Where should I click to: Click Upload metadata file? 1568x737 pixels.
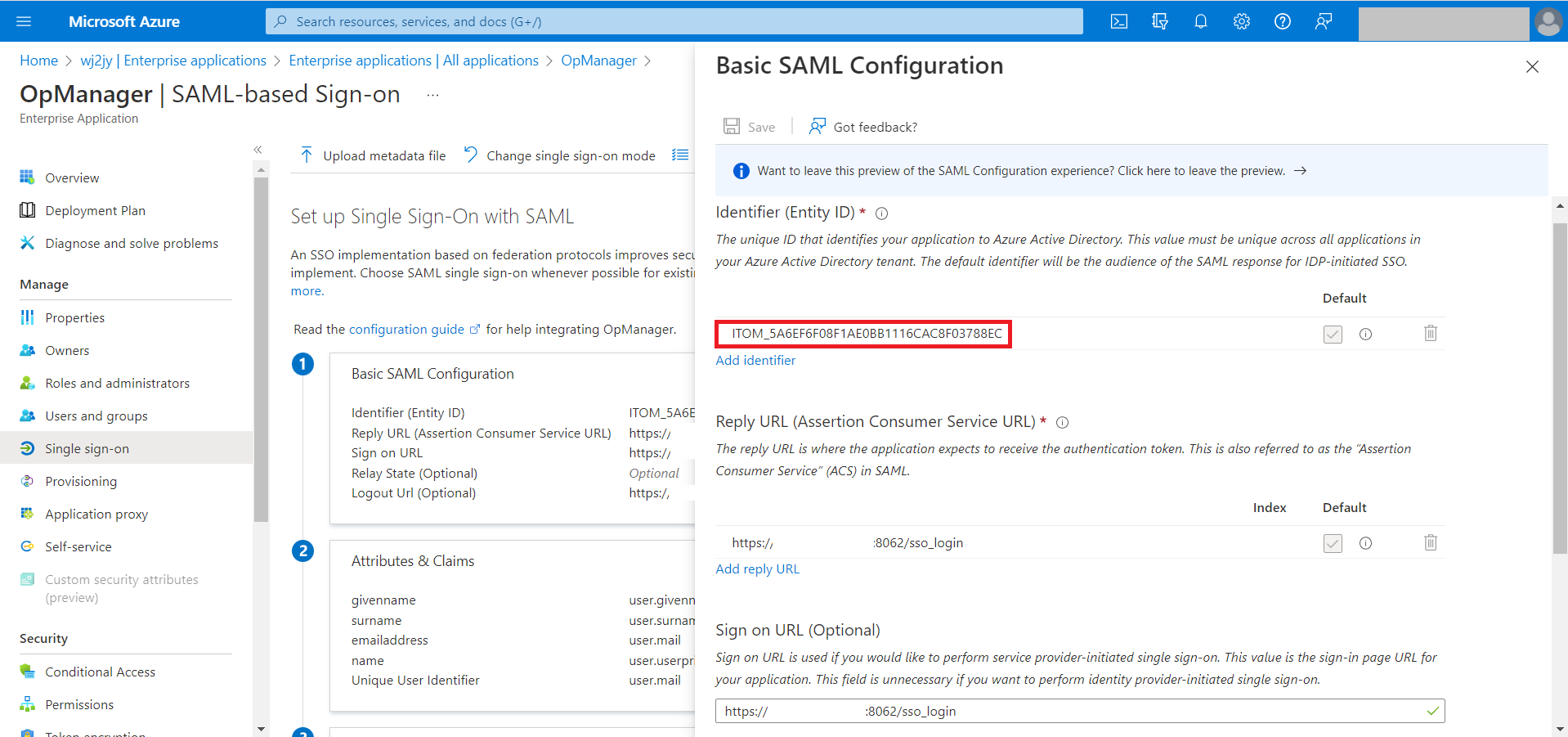(373, 155)
